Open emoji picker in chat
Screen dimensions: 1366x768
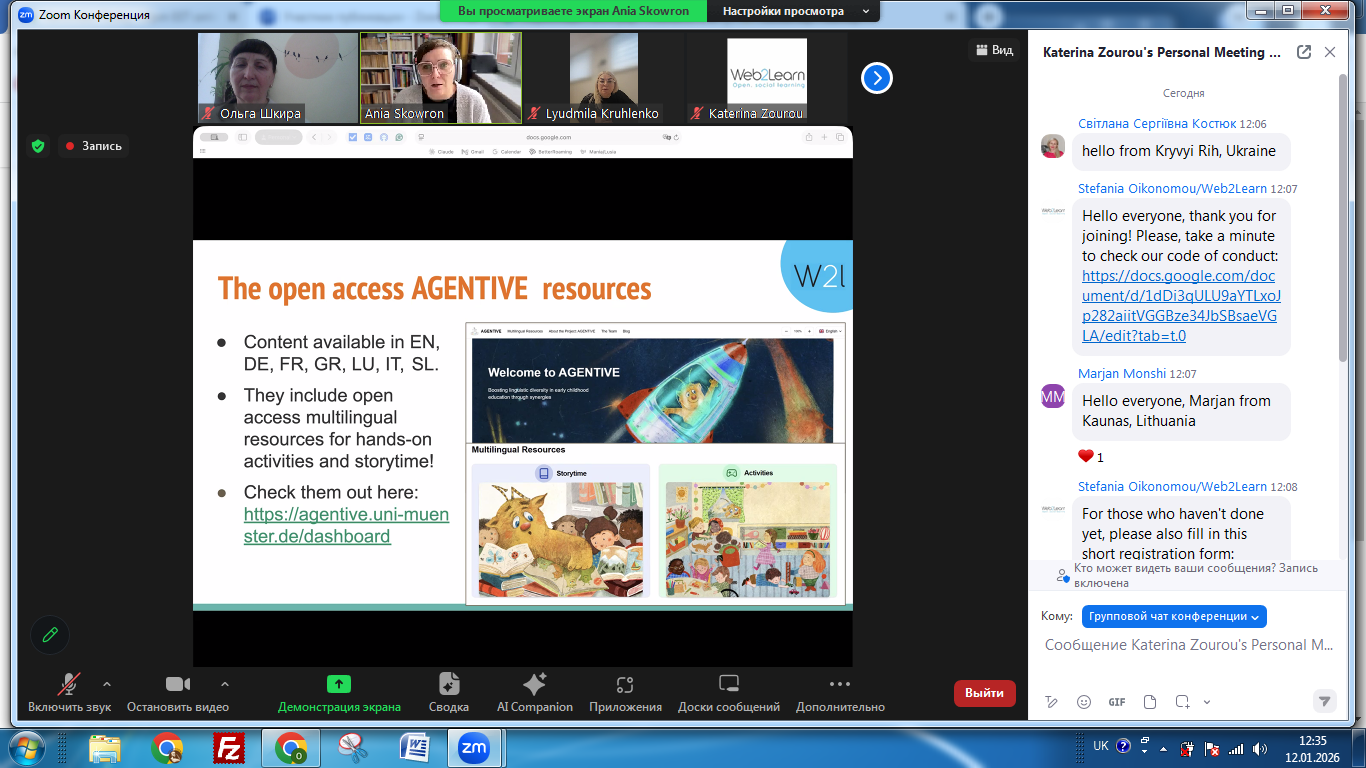pyautogui.click(x=1084, y=702)
